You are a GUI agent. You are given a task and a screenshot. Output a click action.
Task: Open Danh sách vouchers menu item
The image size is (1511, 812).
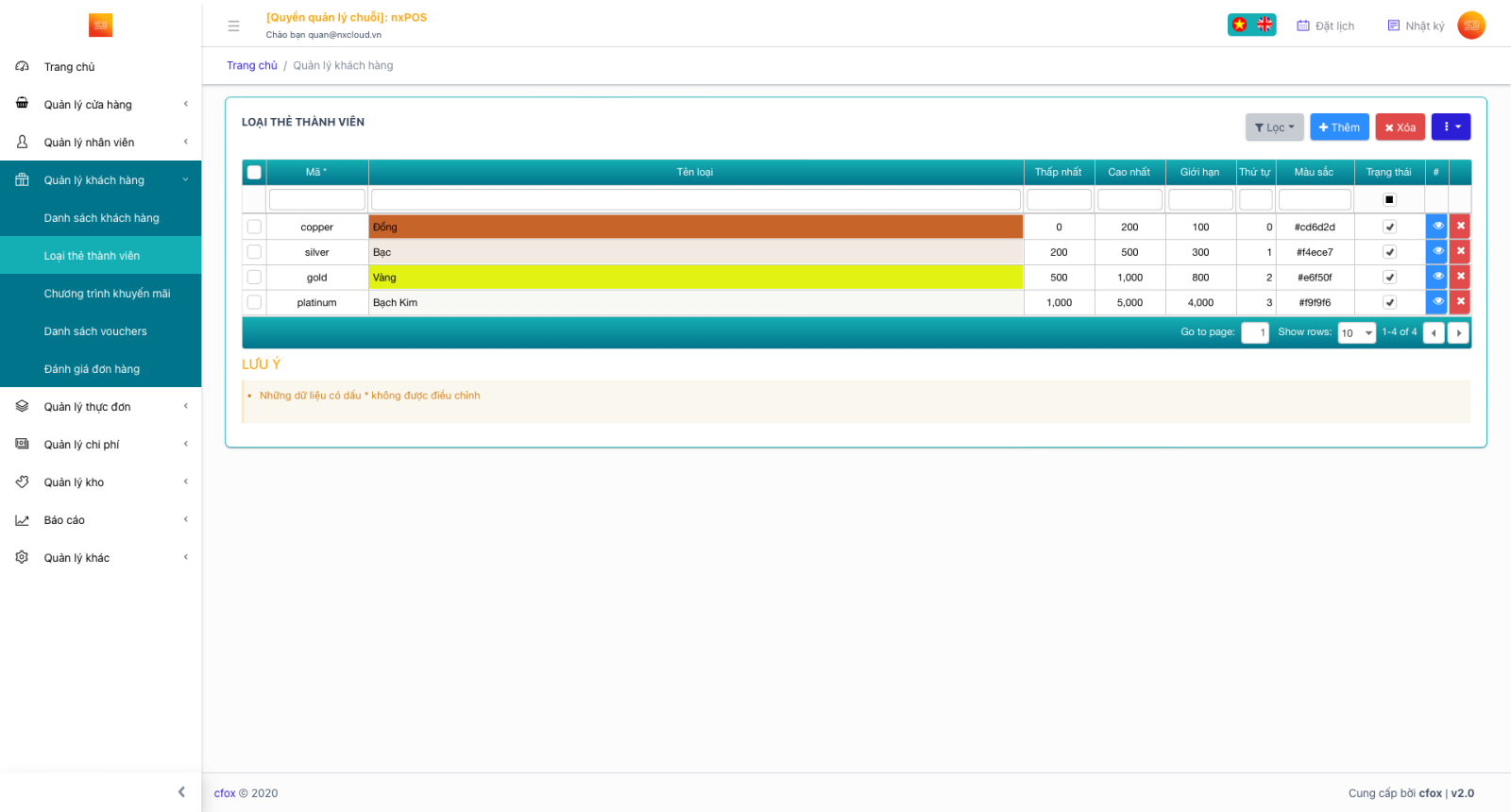[x=95, y=331]
